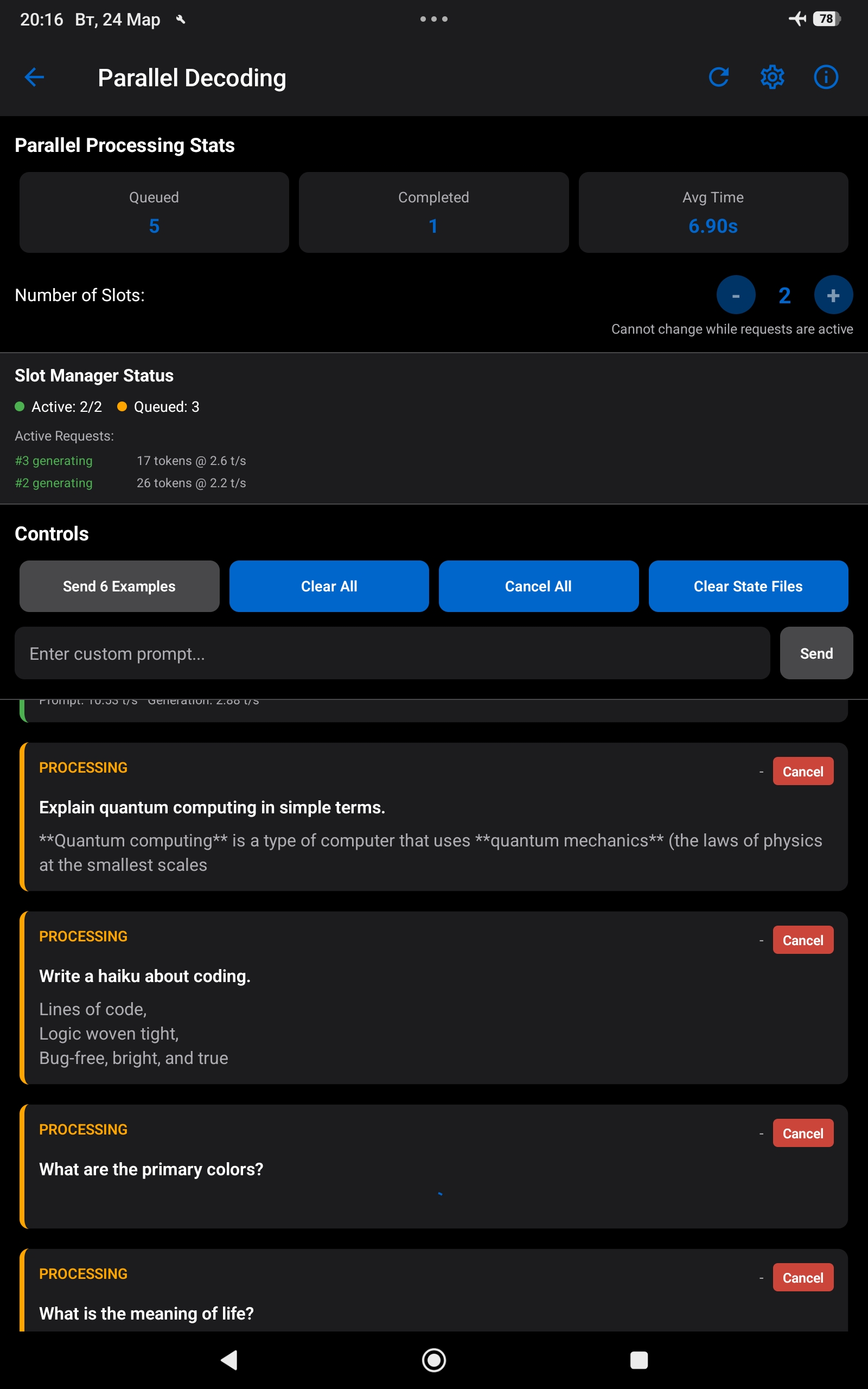Tap the Queued stats card
Screen dimensions: 868x1389
[x=154, y=212]
